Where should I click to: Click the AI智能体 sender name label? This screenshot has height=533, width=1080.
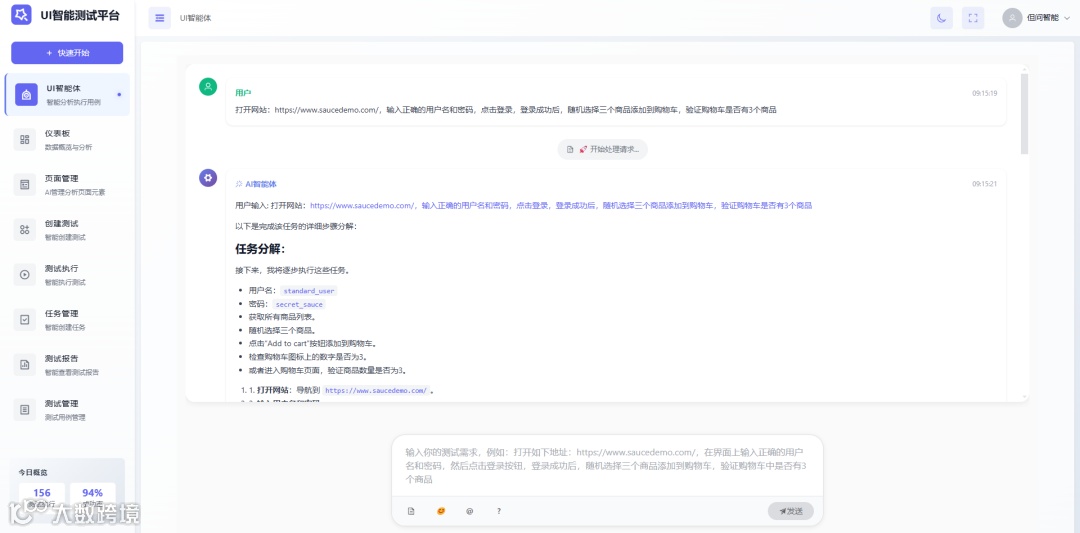coord(261,184)
